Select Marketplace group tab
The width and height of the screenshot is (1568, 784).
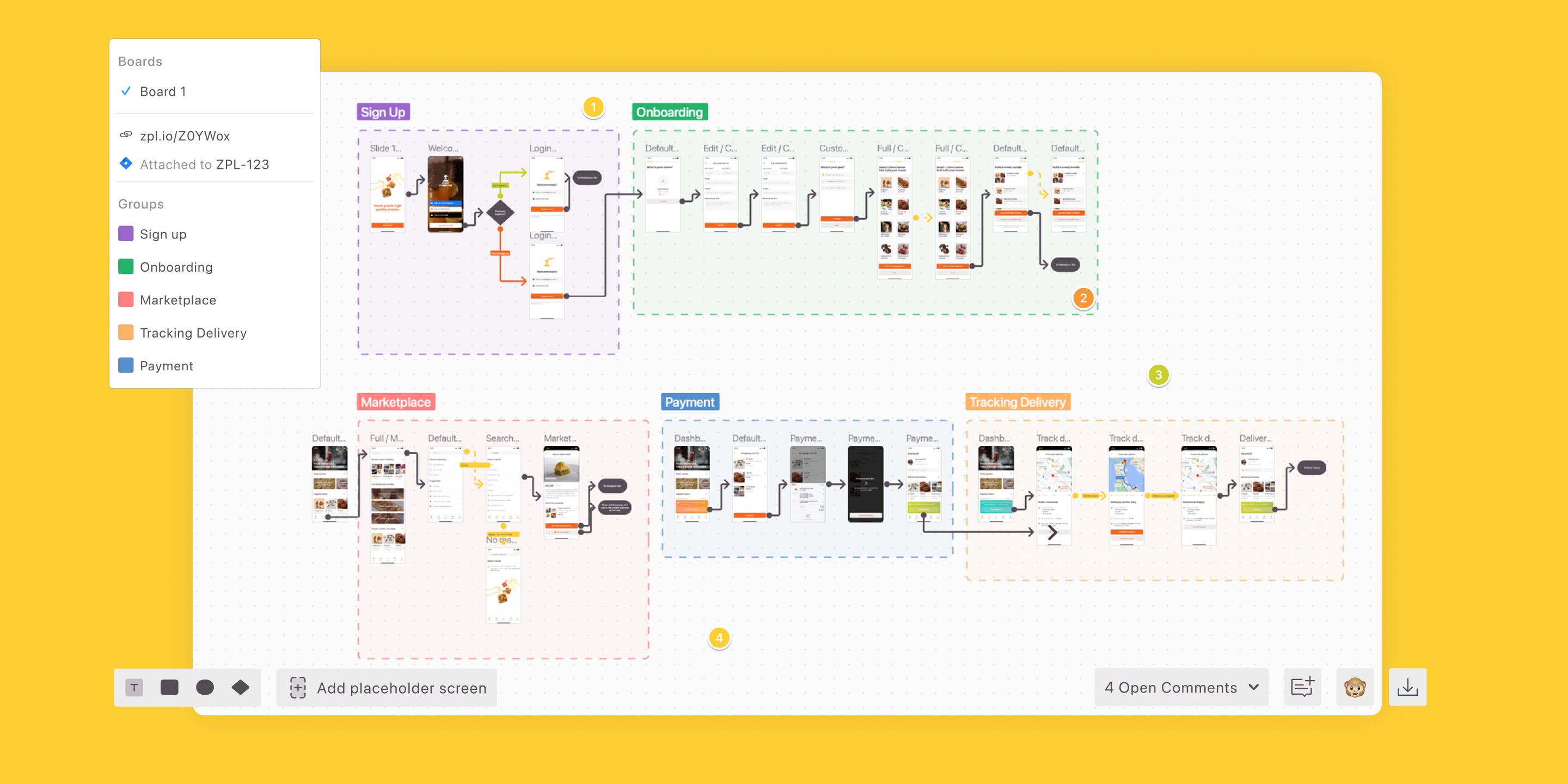(x=178, y=300)
